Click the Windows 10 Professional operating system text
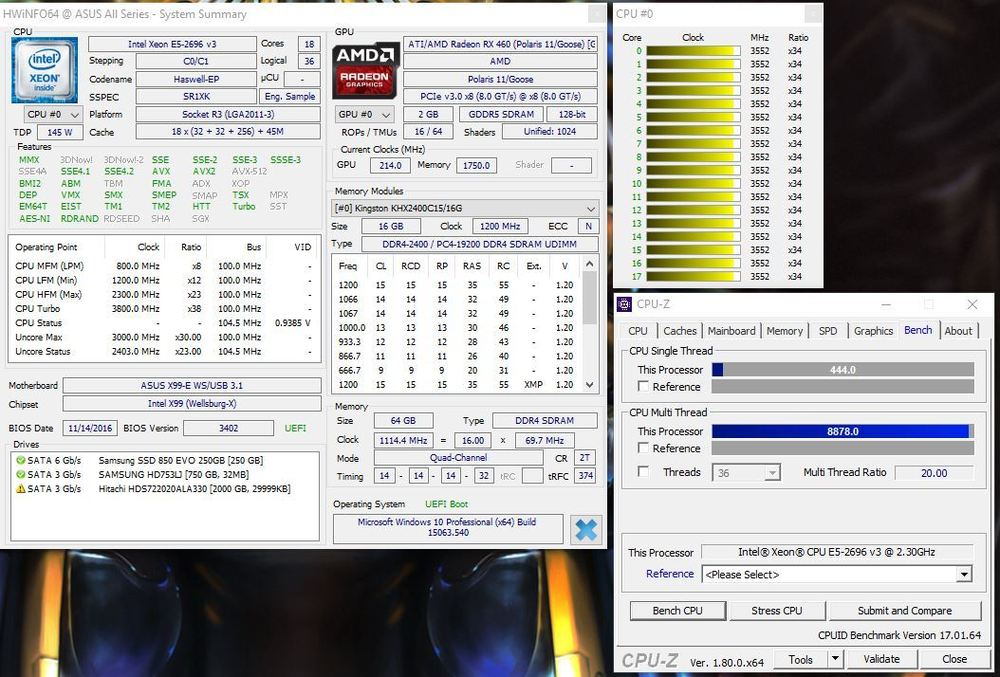Screen dimensions: 1000x677 447,527
